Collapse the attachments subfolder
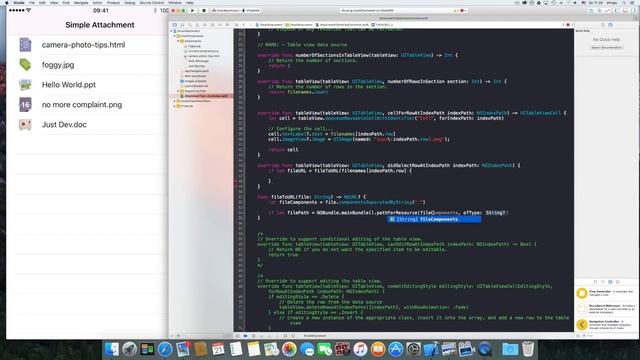The image size is (640, 360). (x=178, y=41)
